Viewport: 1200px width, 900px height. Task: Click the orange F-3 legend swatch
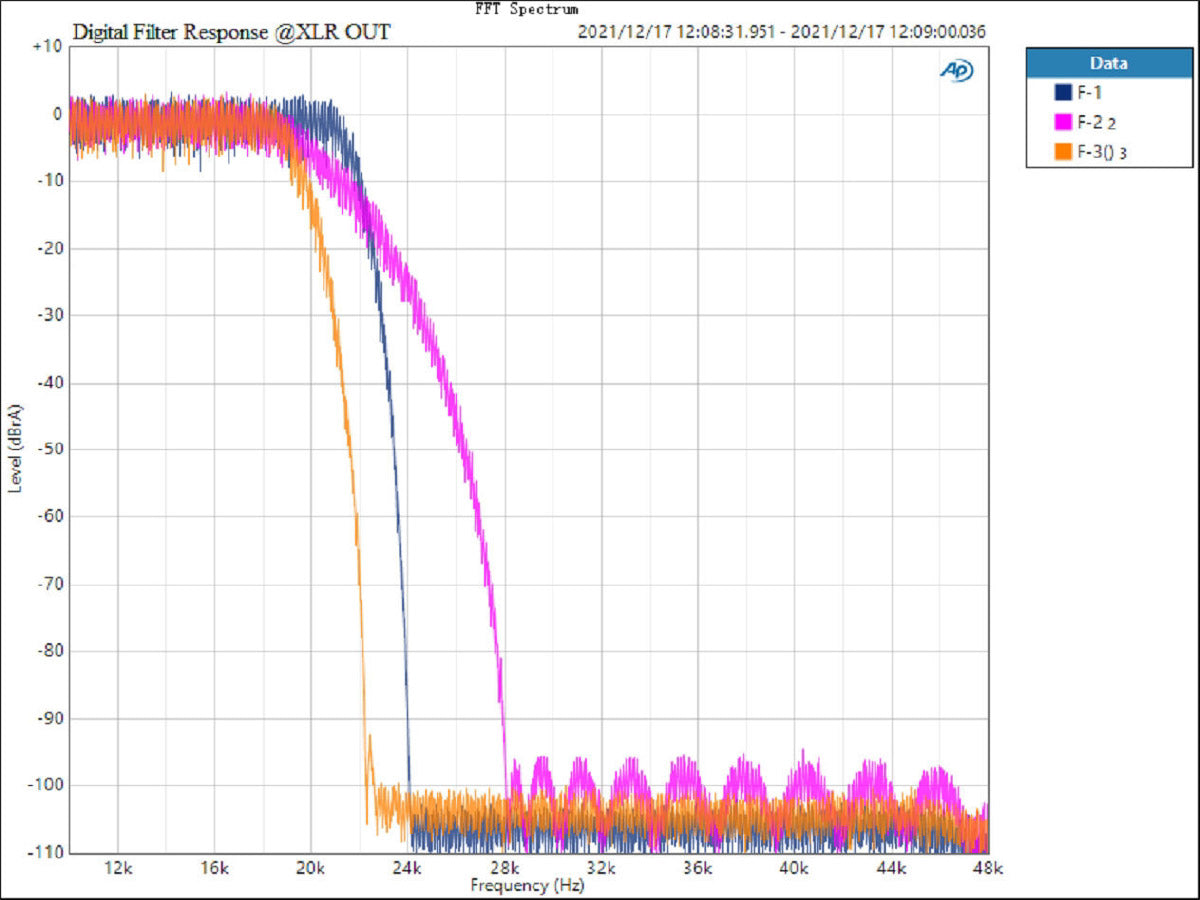click(1063, 152)
